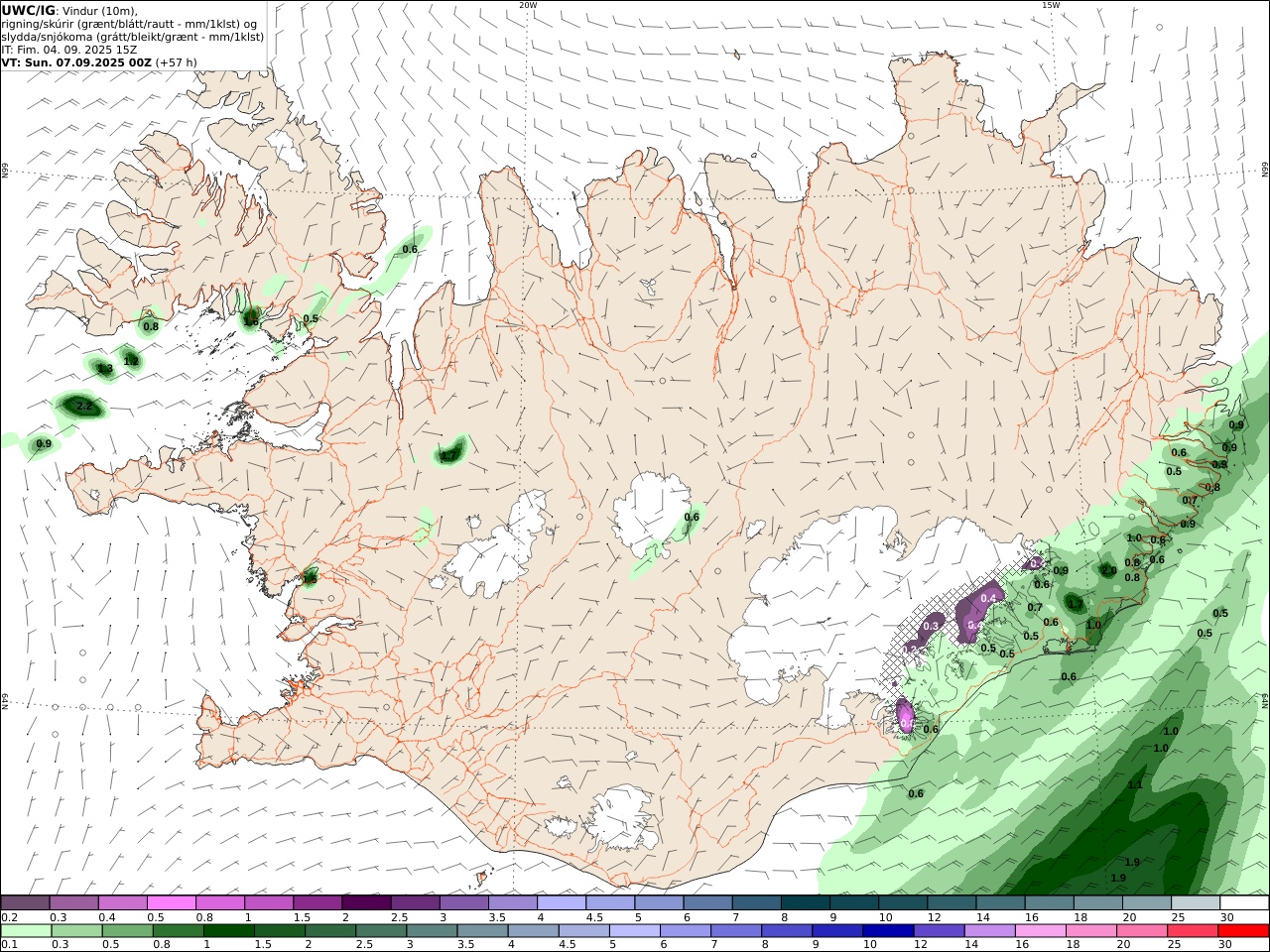Click the '(+57 h)' forecast offset
Screen dimensions: 1270x952
pos(176,61)
